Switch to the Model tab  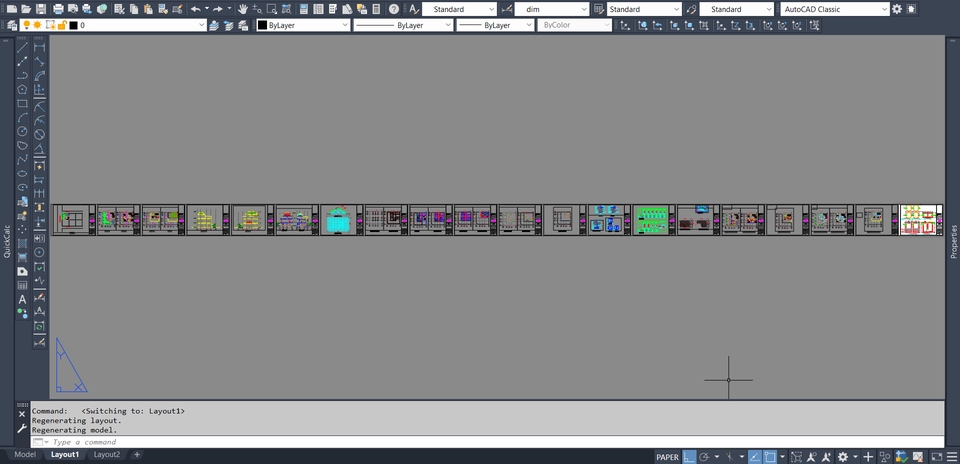[x=25, y=455]
